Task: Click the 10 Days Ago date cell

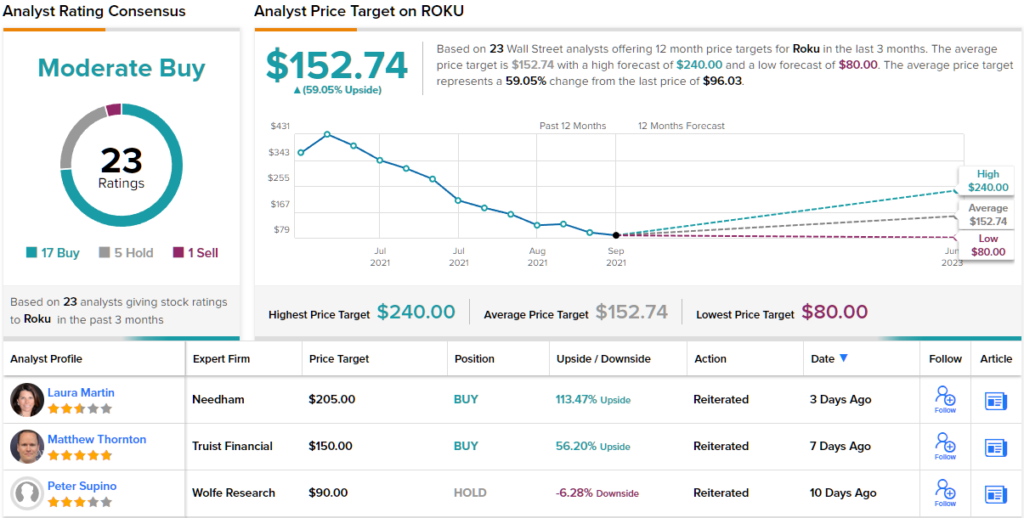Action: click(843, 493)
